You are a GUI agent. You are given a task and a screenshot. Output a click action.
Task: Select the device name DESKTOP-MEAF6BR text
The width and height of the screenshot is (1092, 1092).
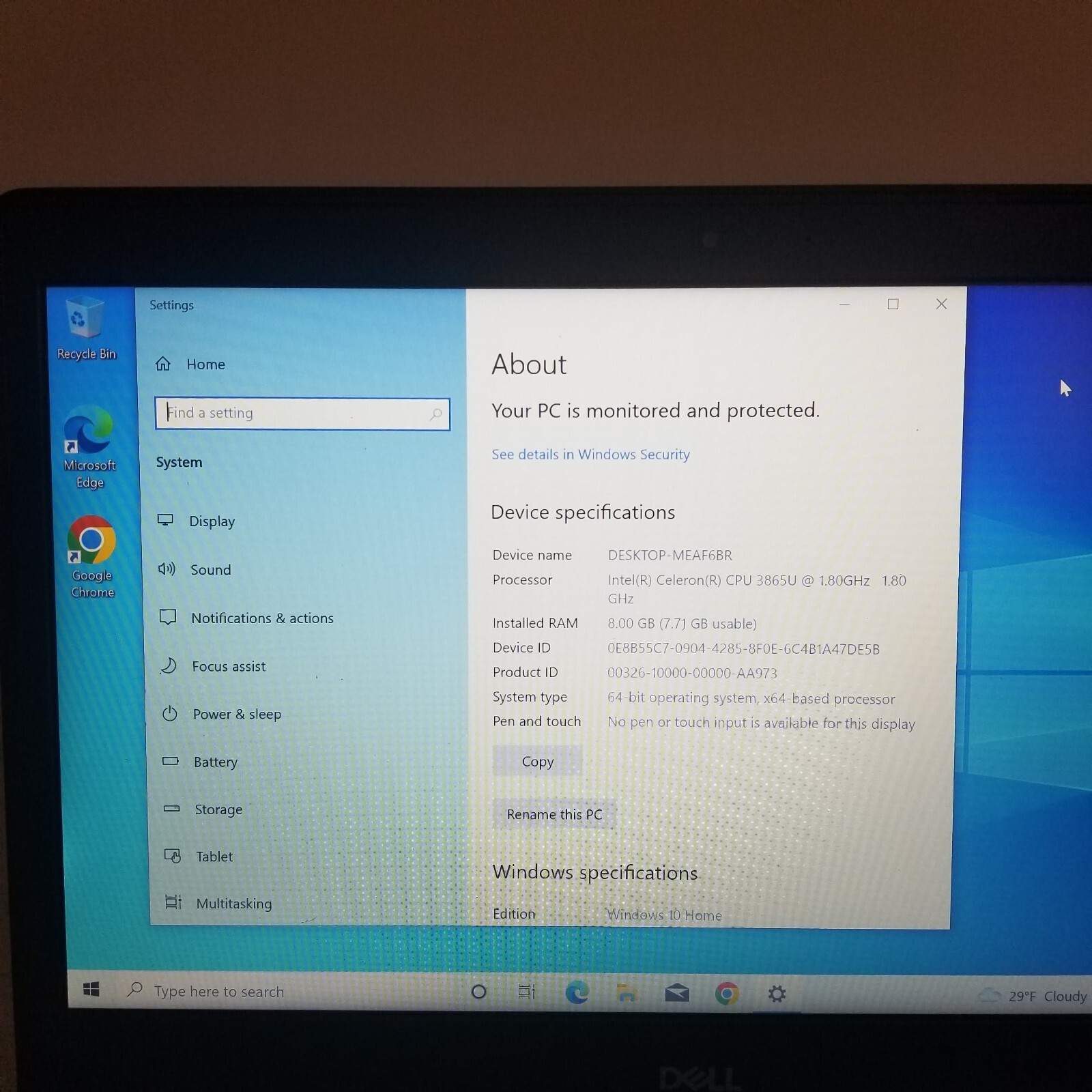[x=670, y=555]
